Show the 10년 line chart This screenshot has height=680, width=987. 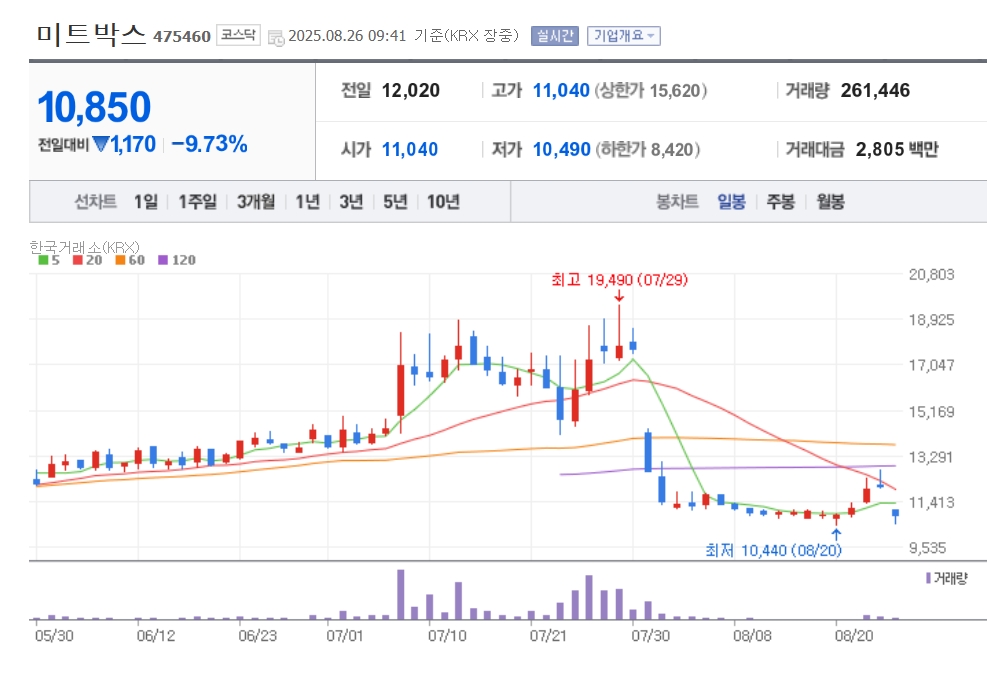coord(443,201)
